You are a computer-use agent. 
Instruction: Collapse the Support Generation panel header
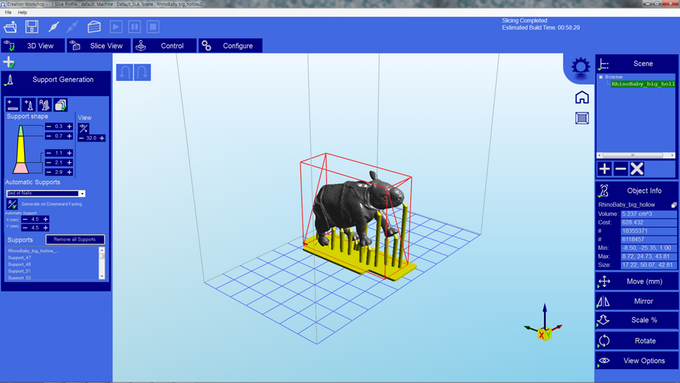[56, 80]
